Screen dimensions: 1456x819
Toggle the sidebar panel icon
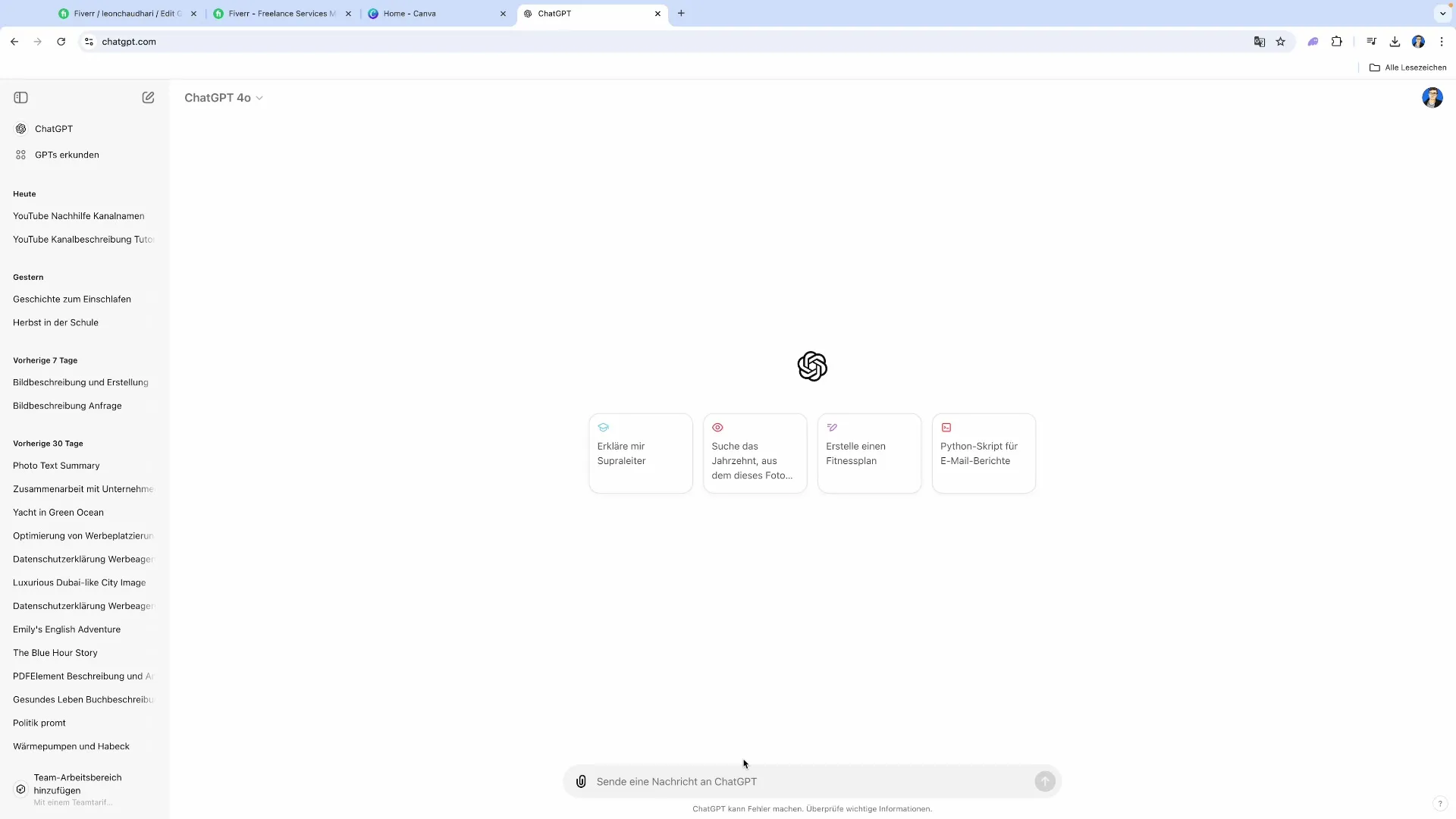[x=21, y=98]
